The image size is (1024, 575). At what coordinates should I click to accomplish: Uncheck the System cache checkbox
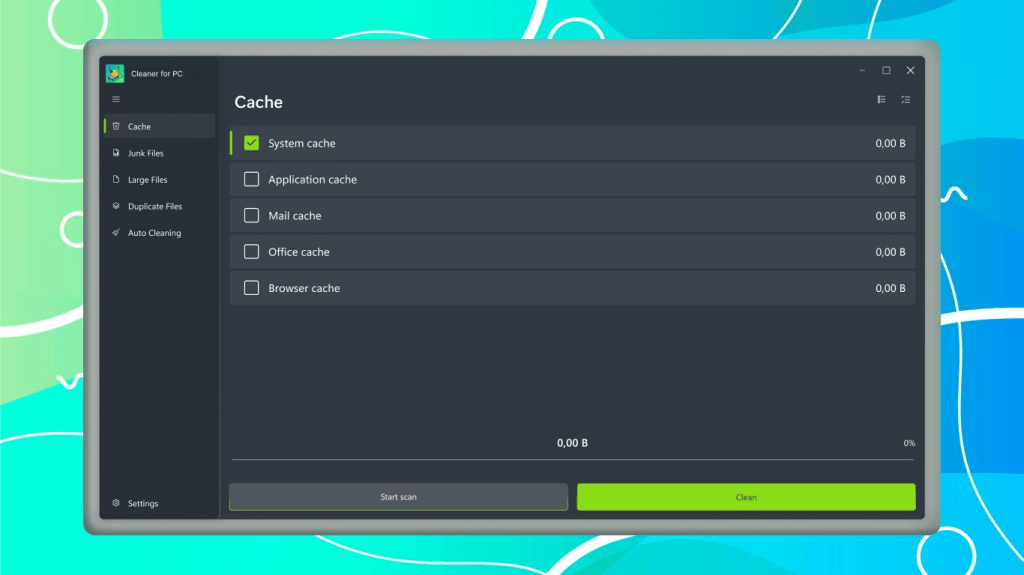pos(251,143)
